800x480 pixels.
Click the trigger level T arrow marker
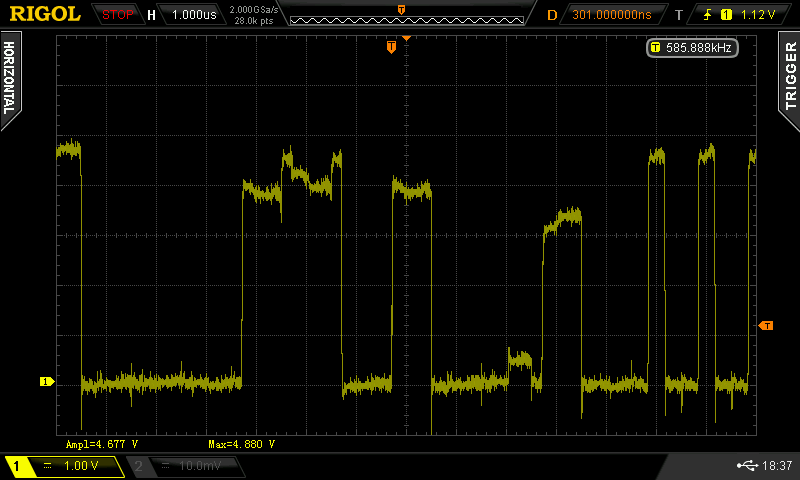pos(766,325)
